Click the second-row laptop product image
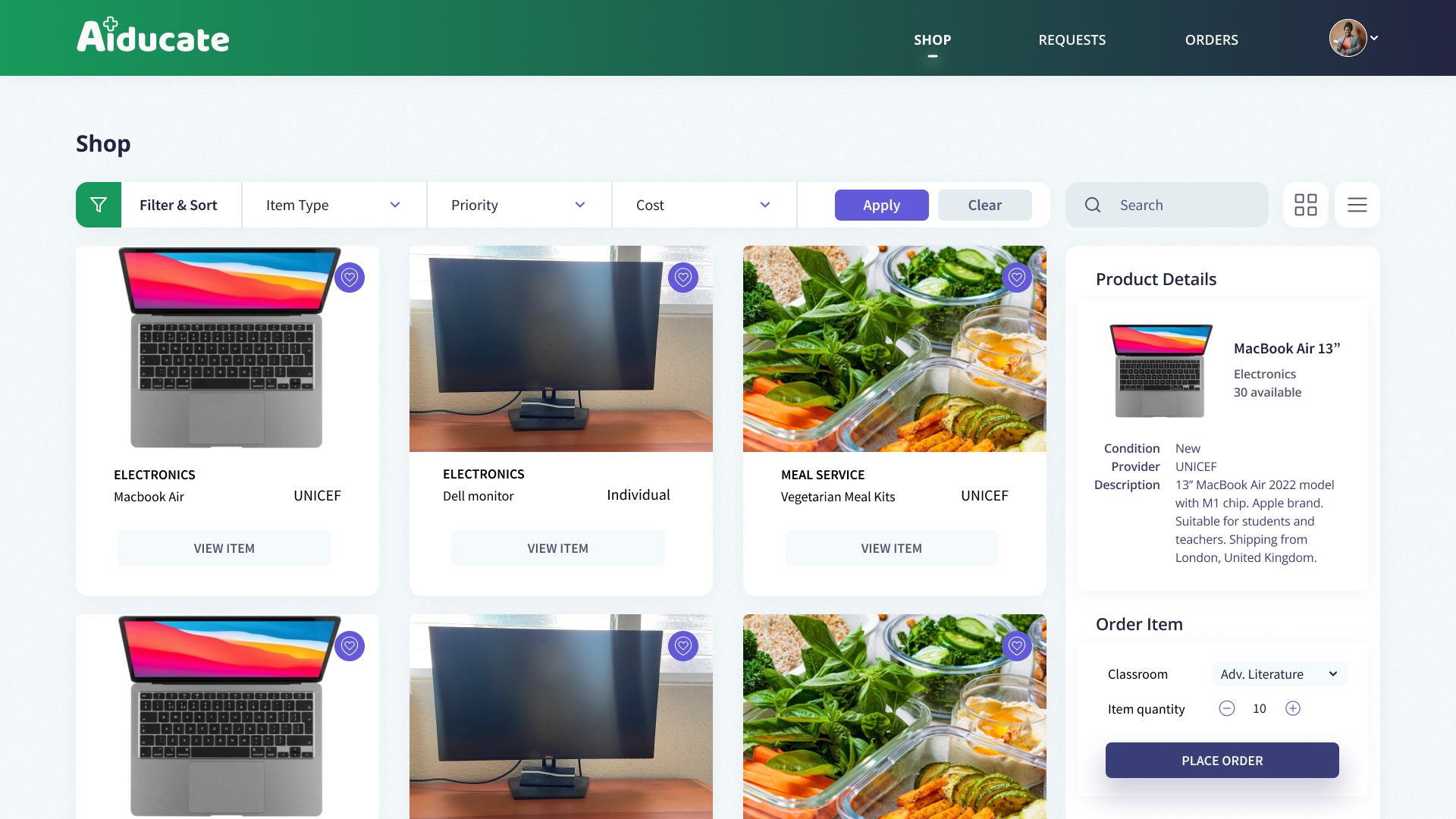Image resolution: width=1456 pixels, height=819 pixels. 227,717
